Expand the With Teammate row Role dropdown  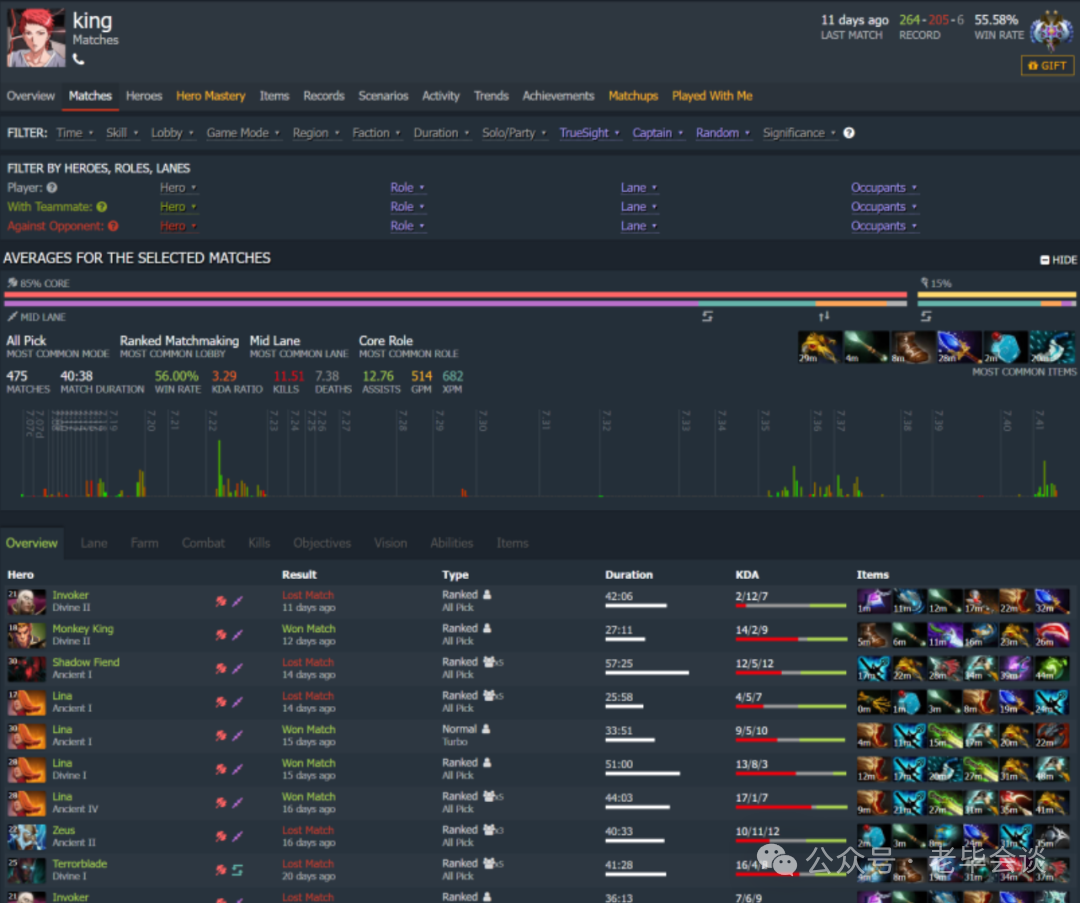(x=408, y=207)
